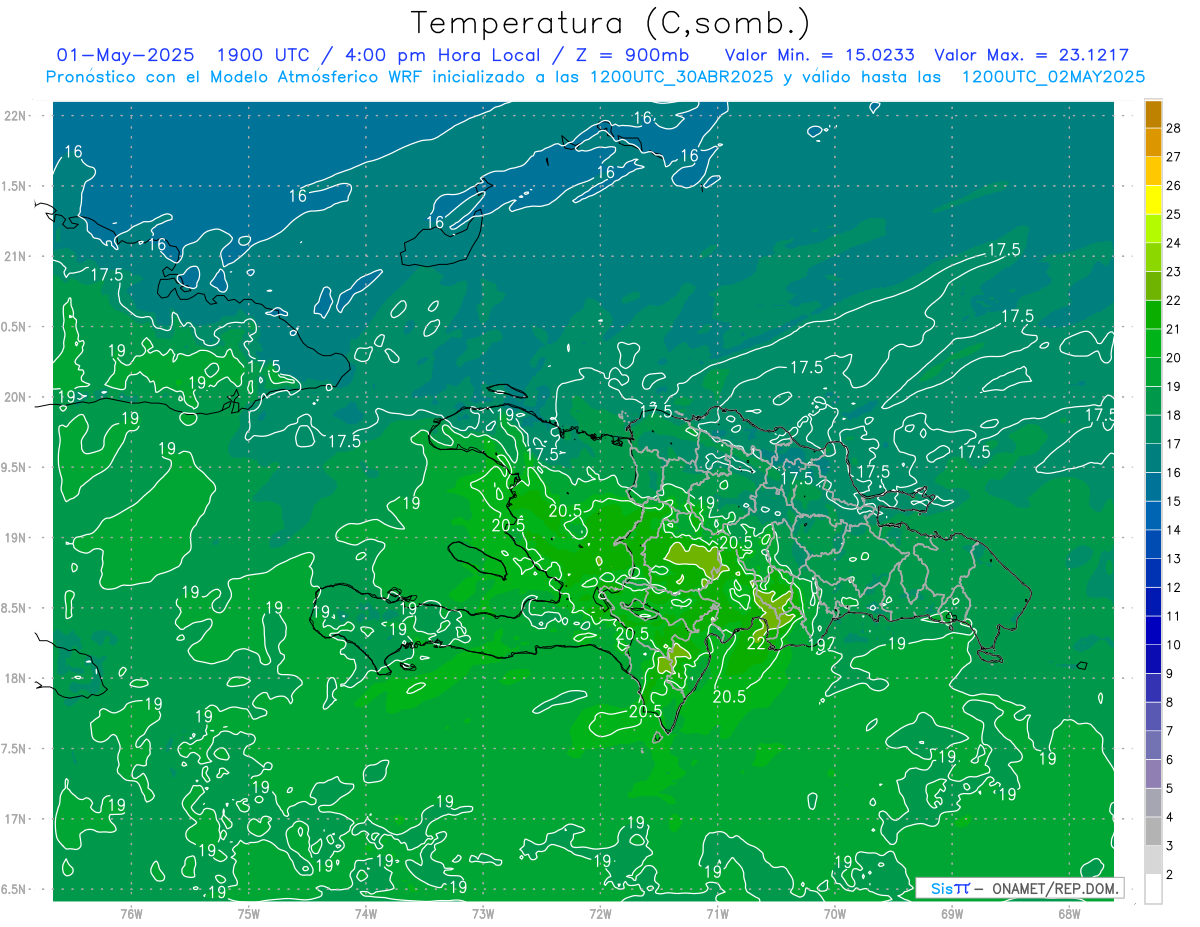Click 'Pronóstico con el Modelo Atmosférico WRF' text
1200x927 pixels.
236,77
